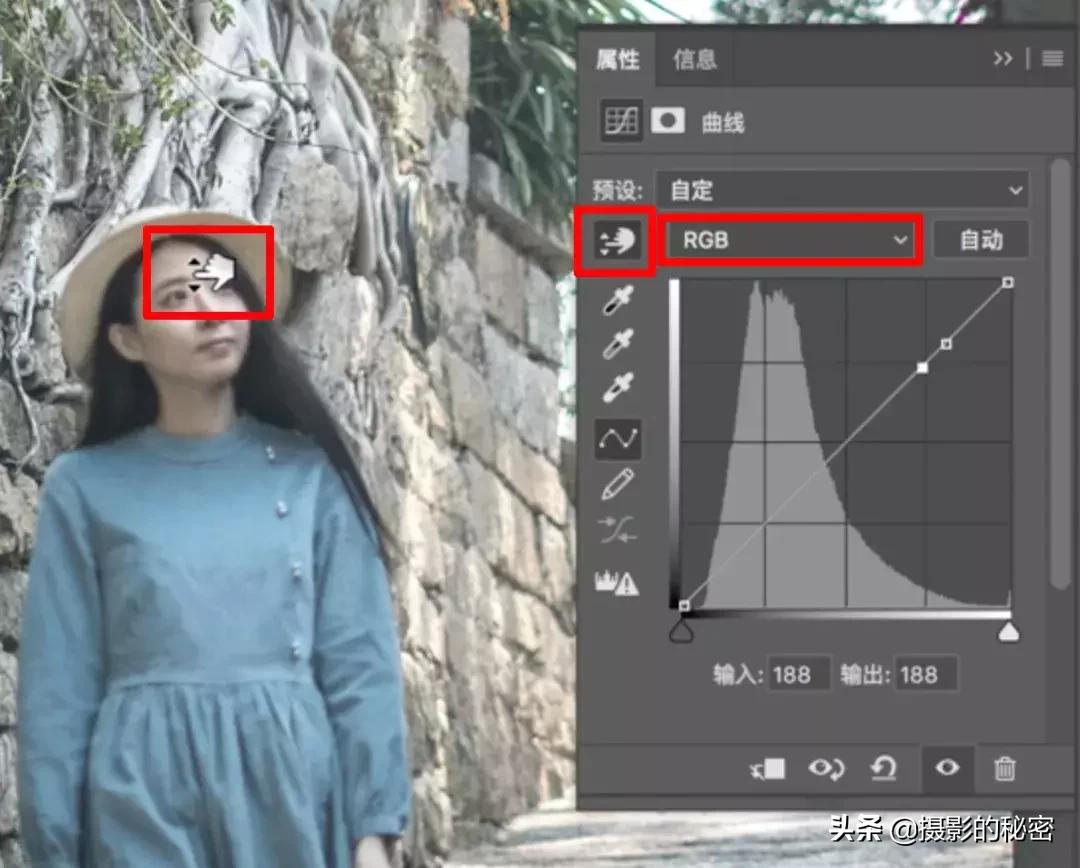
Task: Pick the black point eyedropper
Action: pyautogui.click(x=618, y=301)
